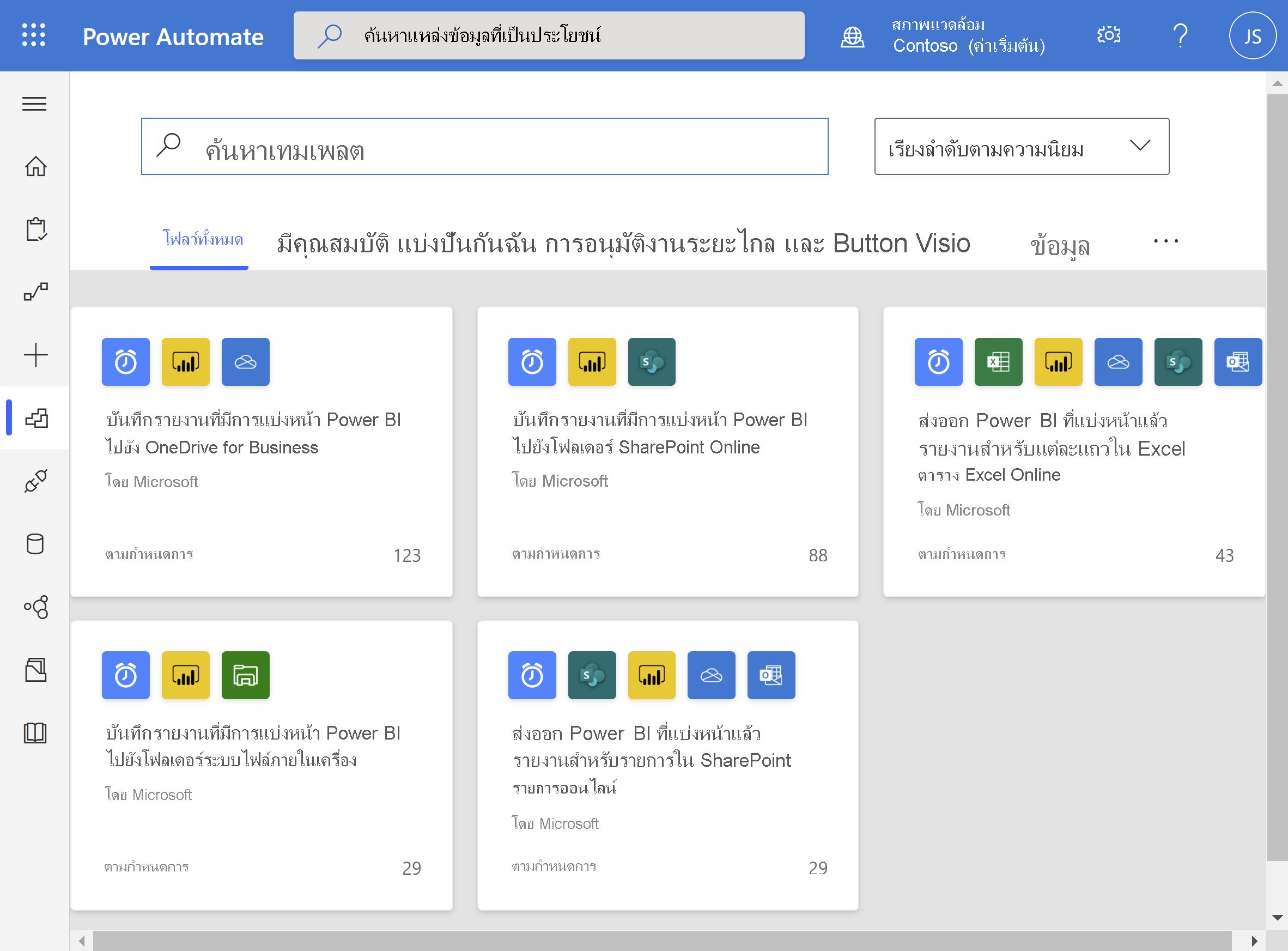Expand the navigation hamburger menu

point(34,103)
